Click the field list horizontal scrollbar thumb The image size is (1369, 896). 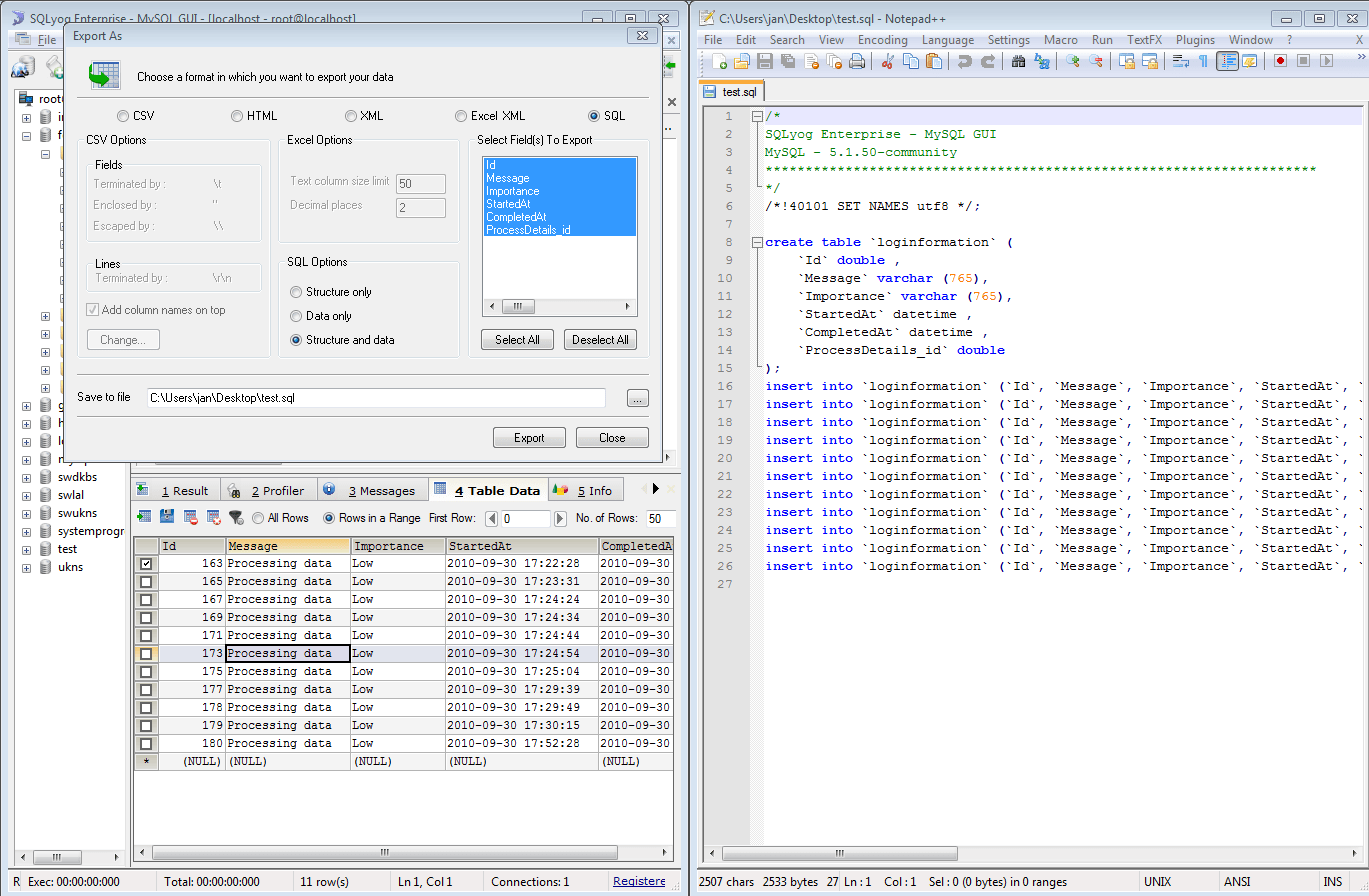[x=518, y=307]
